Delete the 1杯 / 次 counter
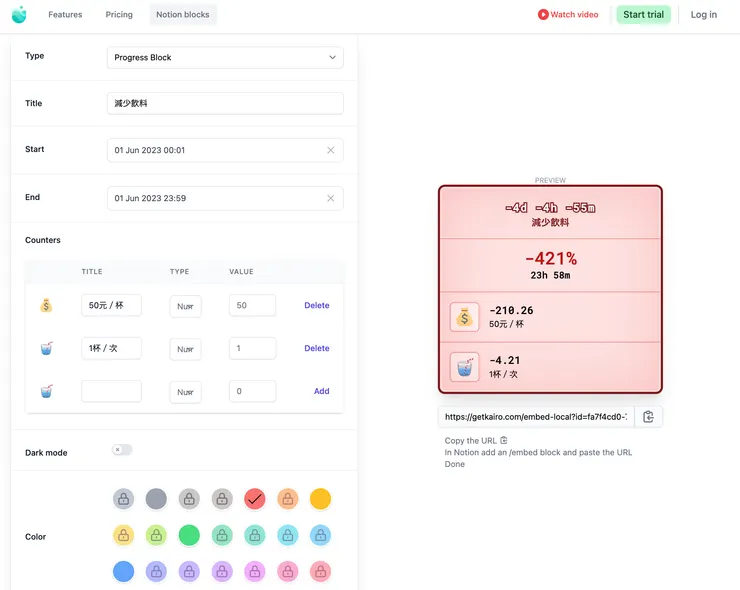Screen dimensions: 740x590 (317, 348)
